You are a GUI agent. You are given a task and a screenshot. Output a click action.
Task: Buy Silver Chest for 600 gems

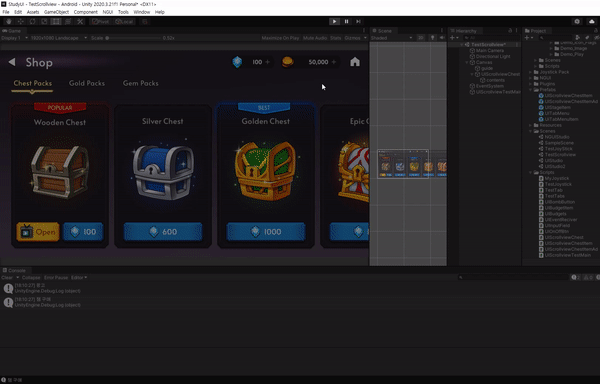pyautogui.click(x=163, y=232)
